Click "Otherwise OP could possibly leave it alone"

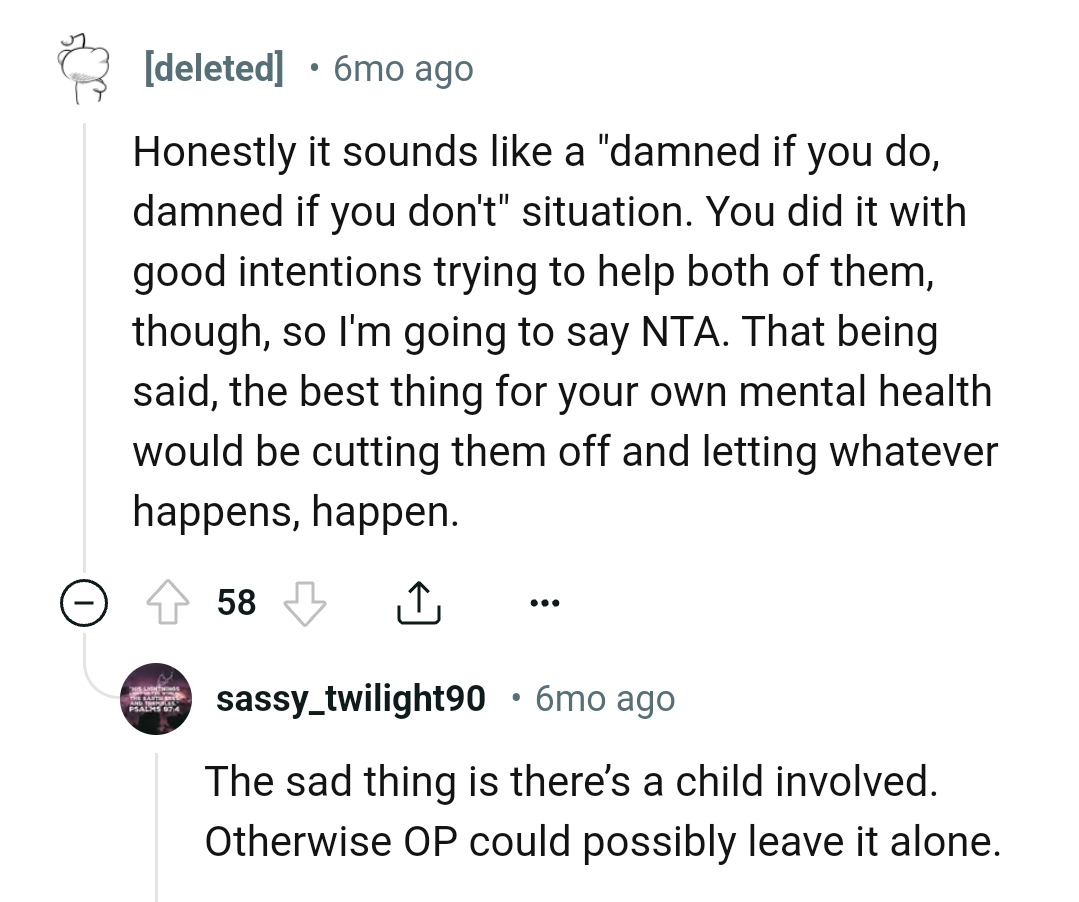[602, 841]
